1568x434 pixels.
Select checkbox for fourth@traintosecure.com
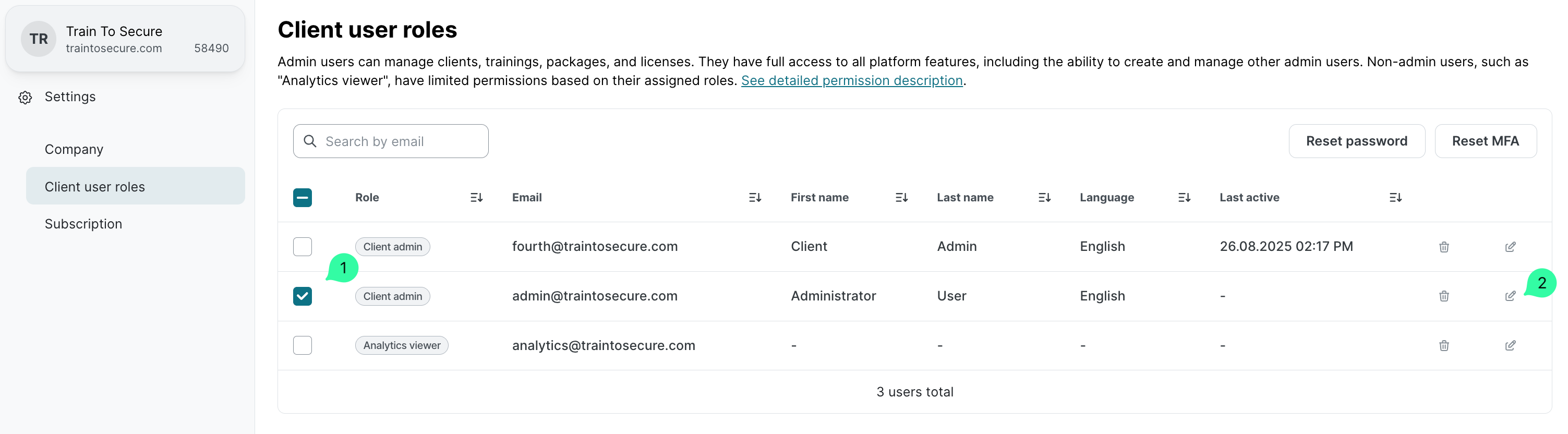pyautogui.click(x=302, y=247)
